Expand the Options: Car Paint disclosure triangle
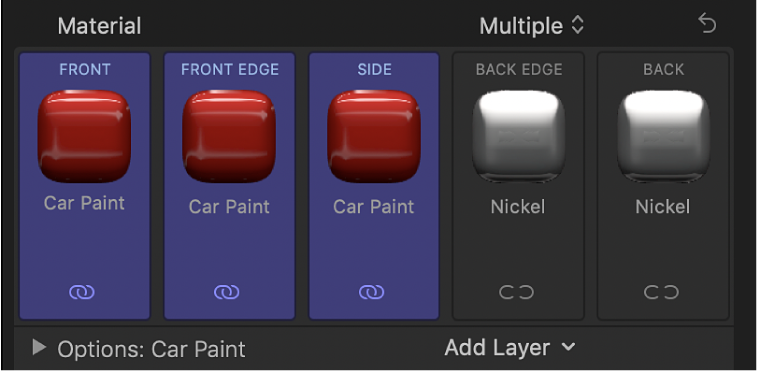The height and width of the screenshot is (372, 758). [x=39, y=347]
